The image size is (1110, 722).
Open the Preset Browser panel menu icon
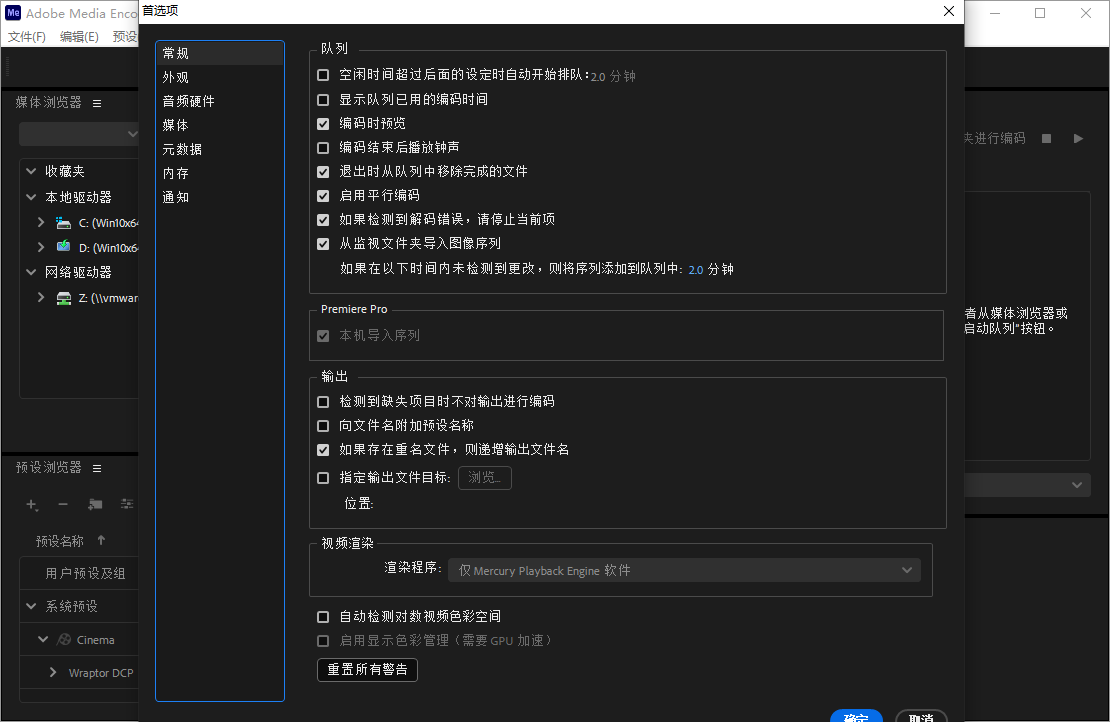(96, 467)
